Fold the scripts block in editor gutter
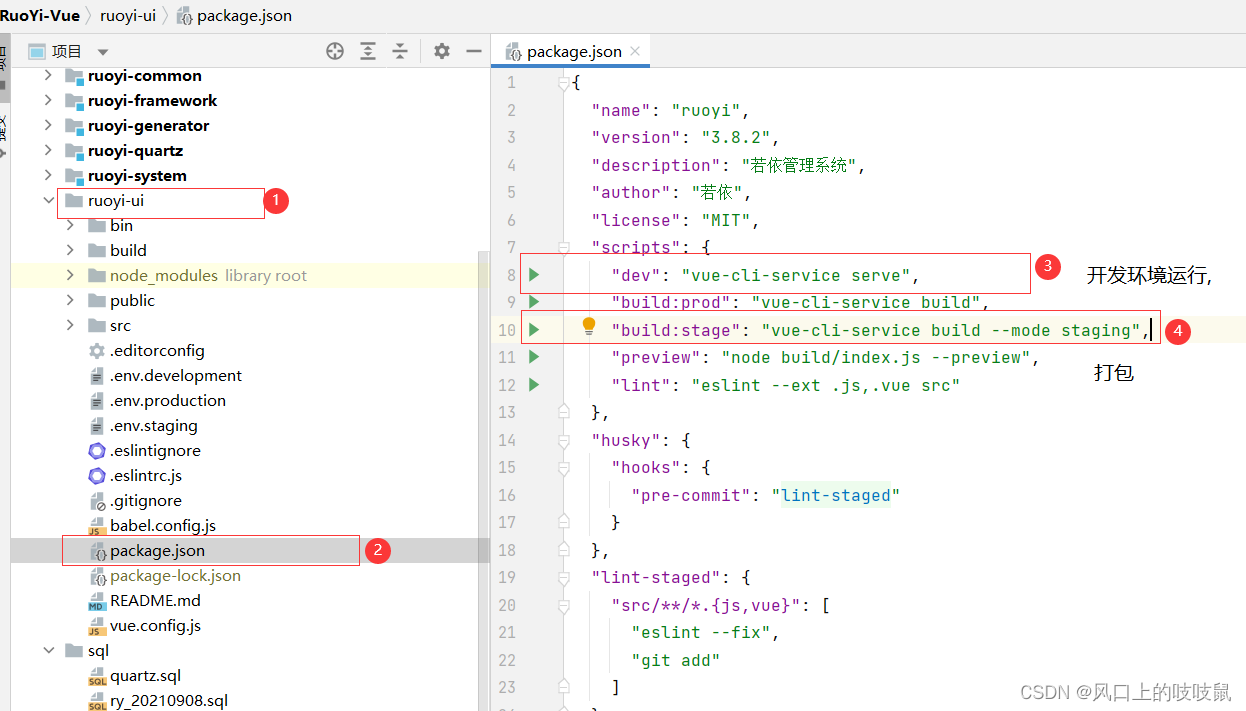Viewport: 1246px width, 711px height. point(563,247)
